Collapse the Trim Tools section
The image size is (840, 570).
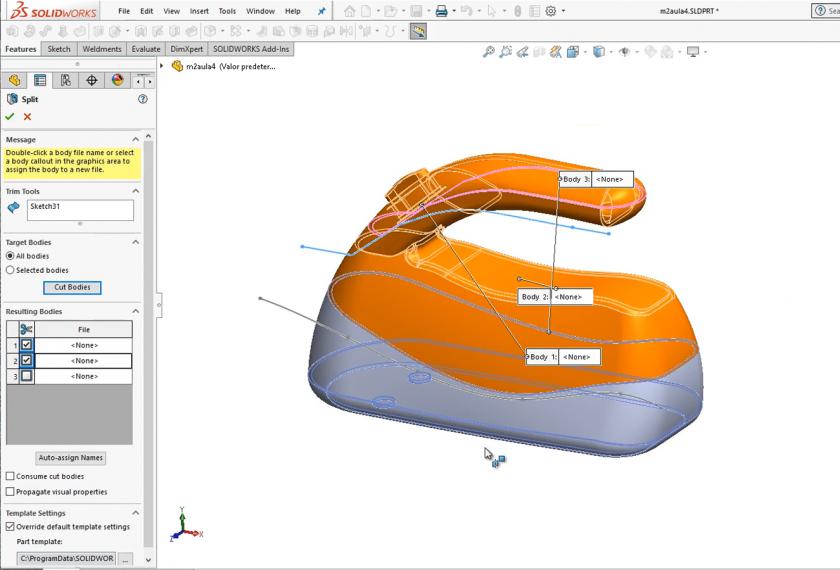click(136, 191)
